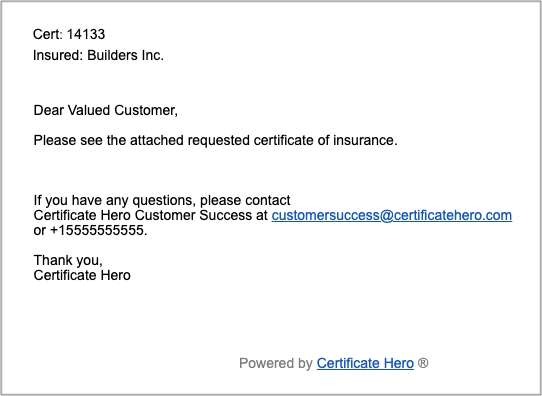Click the 'Thank you,' closing line
Image resolution: width=542 pixels, height=396 pixels.
click(68, 260)
